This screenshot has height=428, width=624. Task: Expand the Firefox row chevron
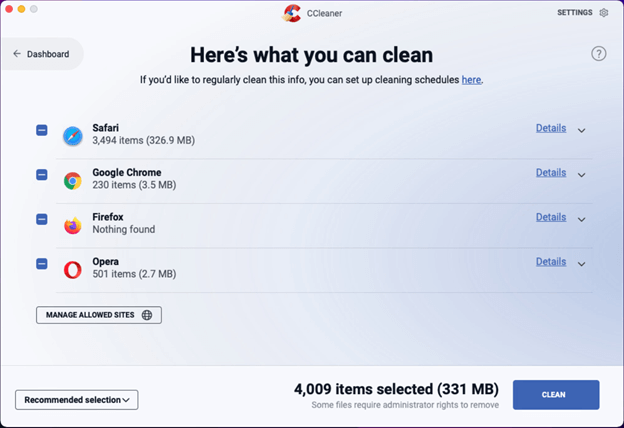[x=581, y=220]
